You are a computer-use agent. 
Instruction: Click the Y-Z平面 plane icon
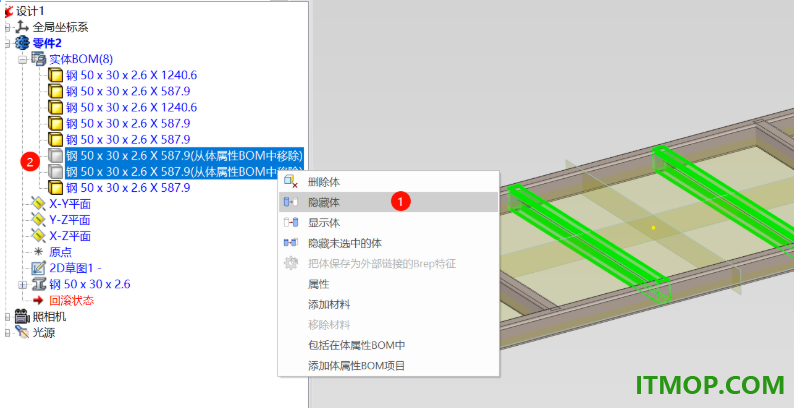click(x=38, y=220)
